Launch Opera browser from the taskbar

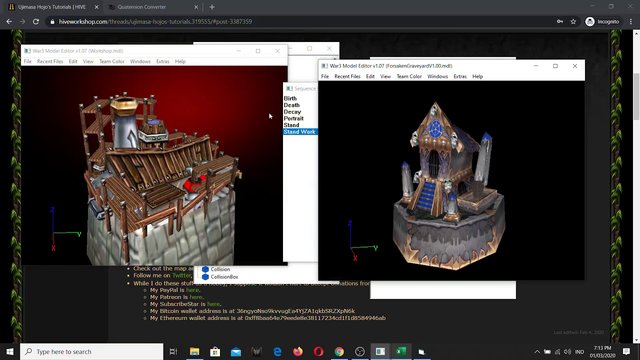coord(319,351)
